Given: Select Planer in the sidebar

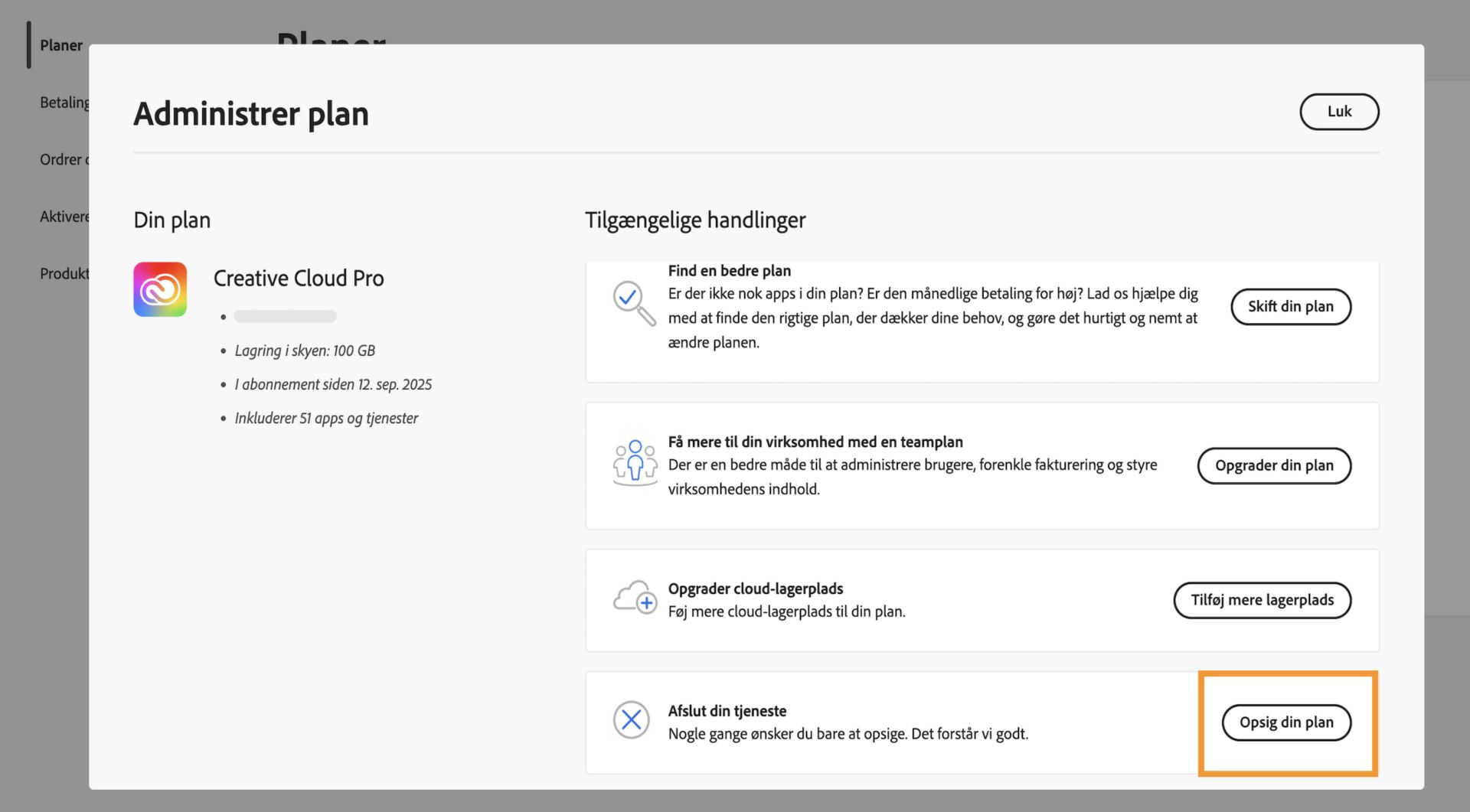Looking at the screenshot, I should (x=60, y=45).
